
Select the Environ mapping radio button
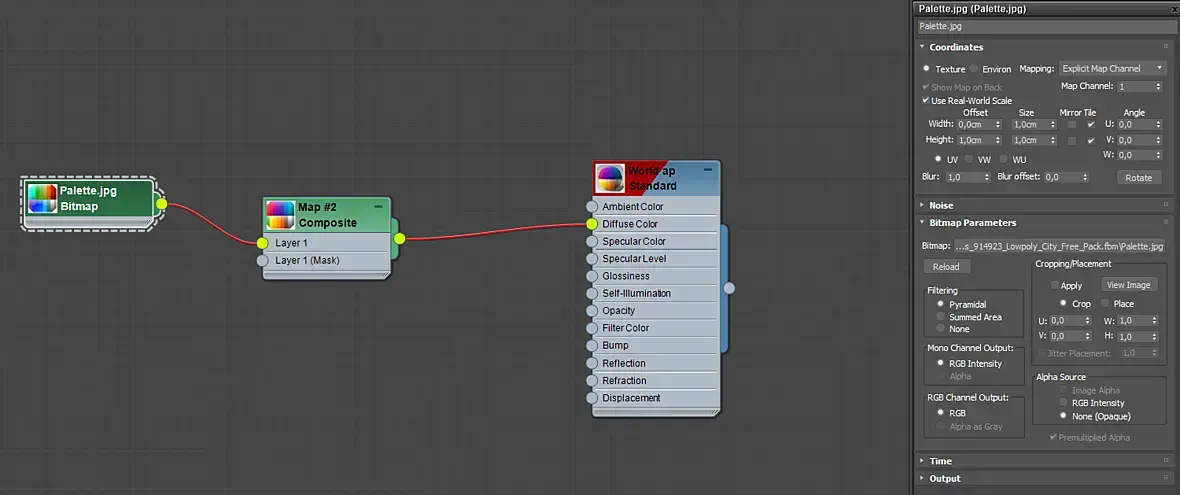pyautogui.click(x=974, y=68)
